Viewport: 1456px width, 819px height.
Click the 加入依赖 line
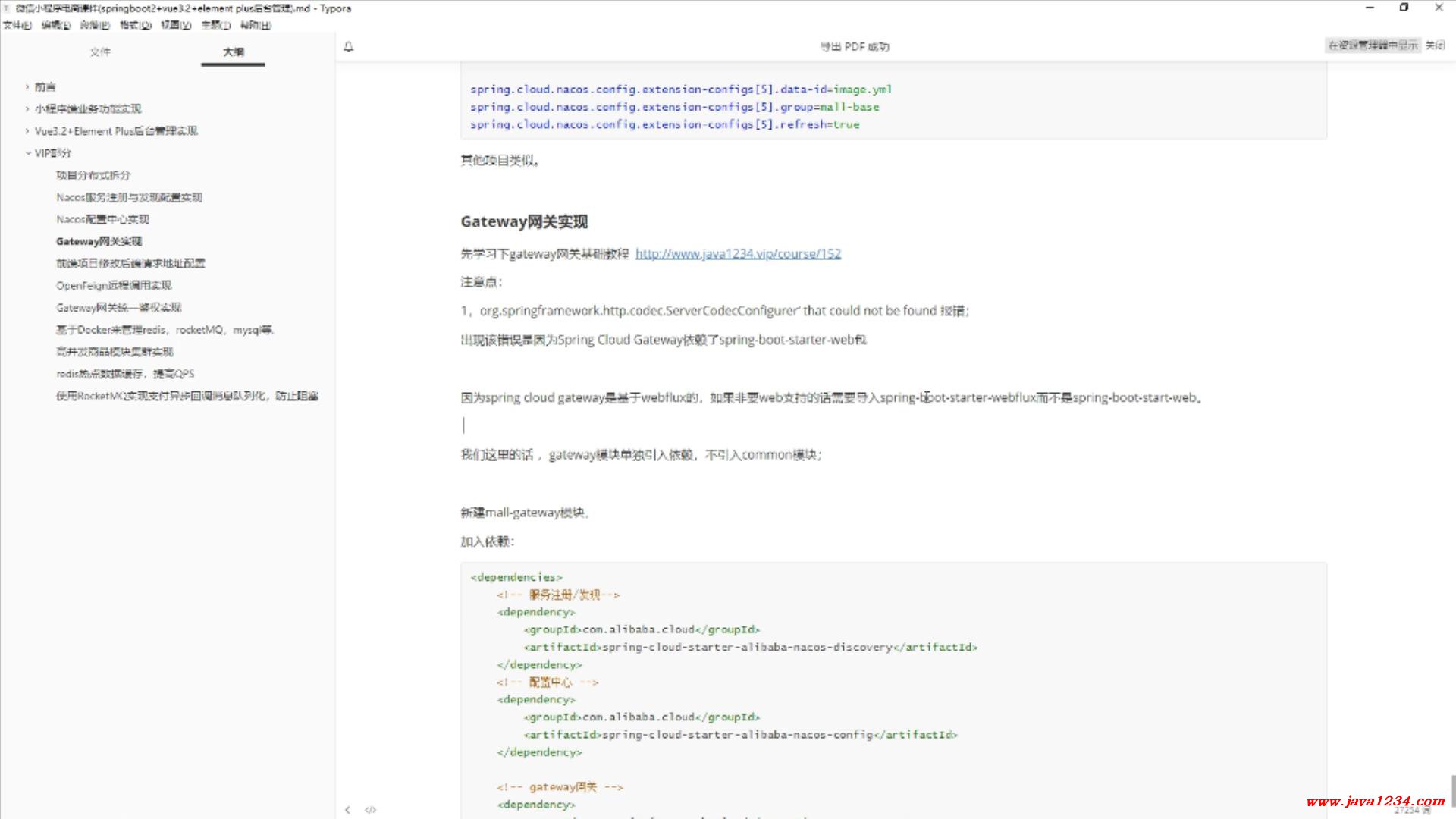(x=488, y=541)
